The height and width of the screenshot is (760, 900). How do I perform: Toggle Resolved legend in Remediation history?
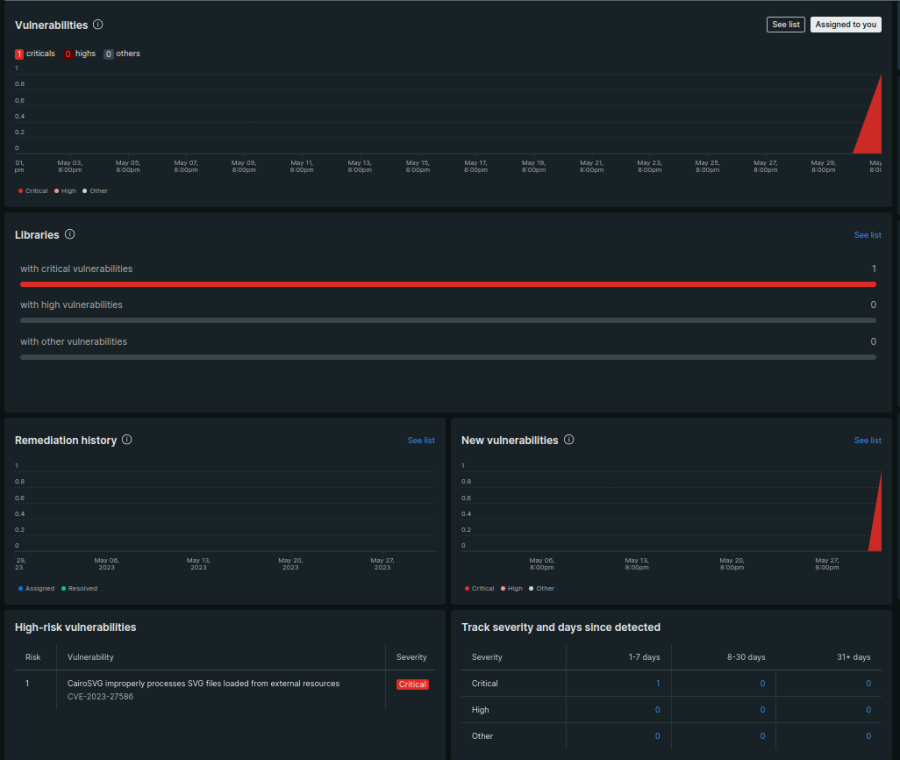click(79, 589)
